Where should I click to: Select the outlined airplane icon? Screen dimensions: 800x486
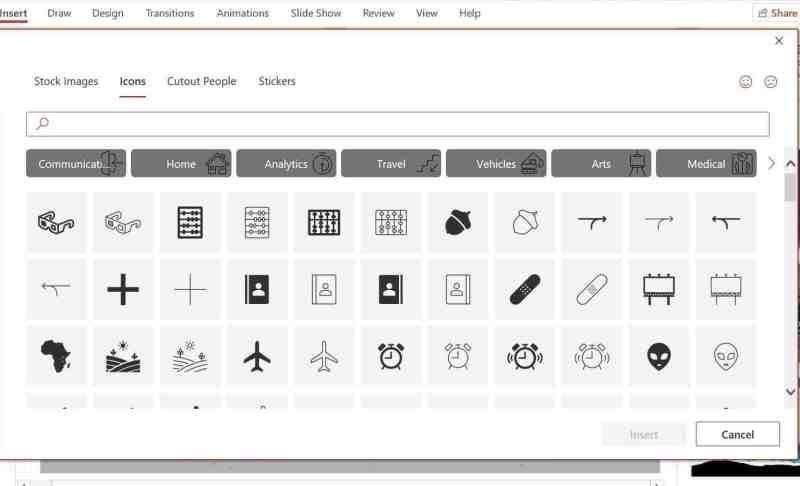pos(324,356)
